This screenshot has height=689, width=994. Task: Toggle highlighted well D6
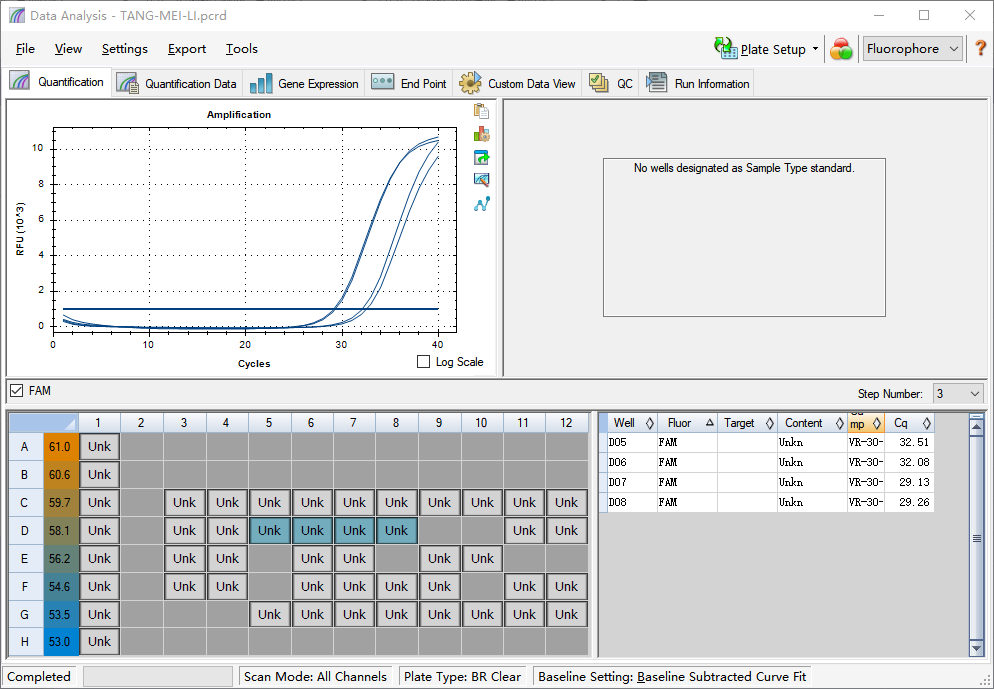coord(312,531)
